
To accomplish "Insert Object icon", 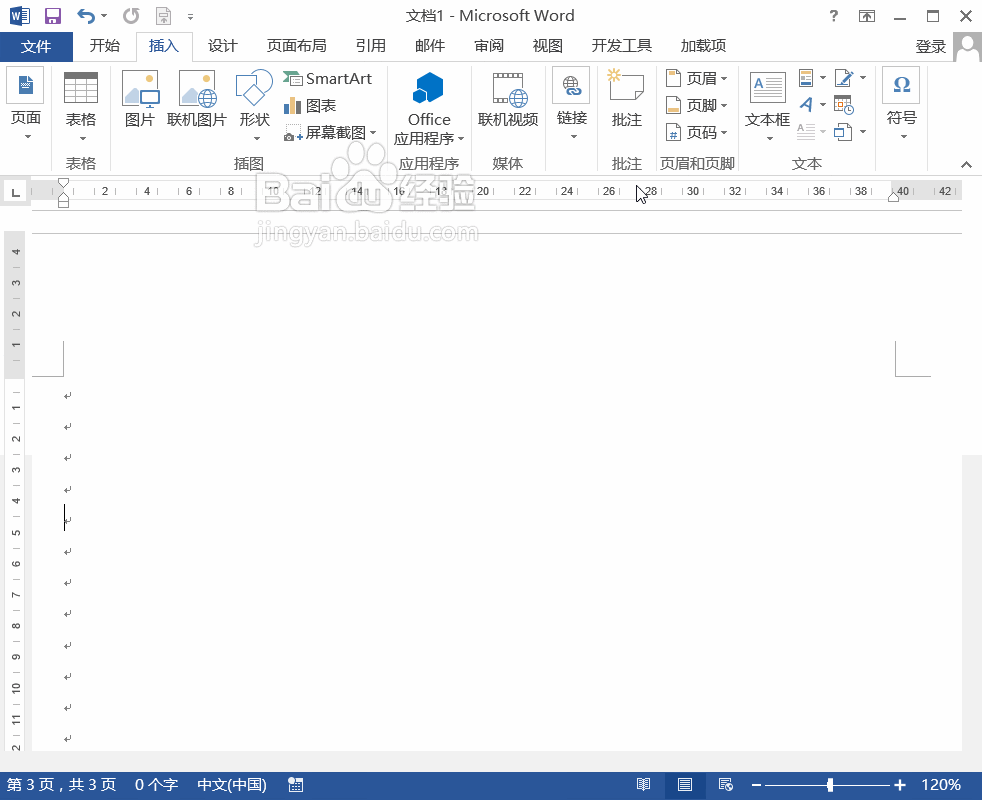I will point(844,132).
